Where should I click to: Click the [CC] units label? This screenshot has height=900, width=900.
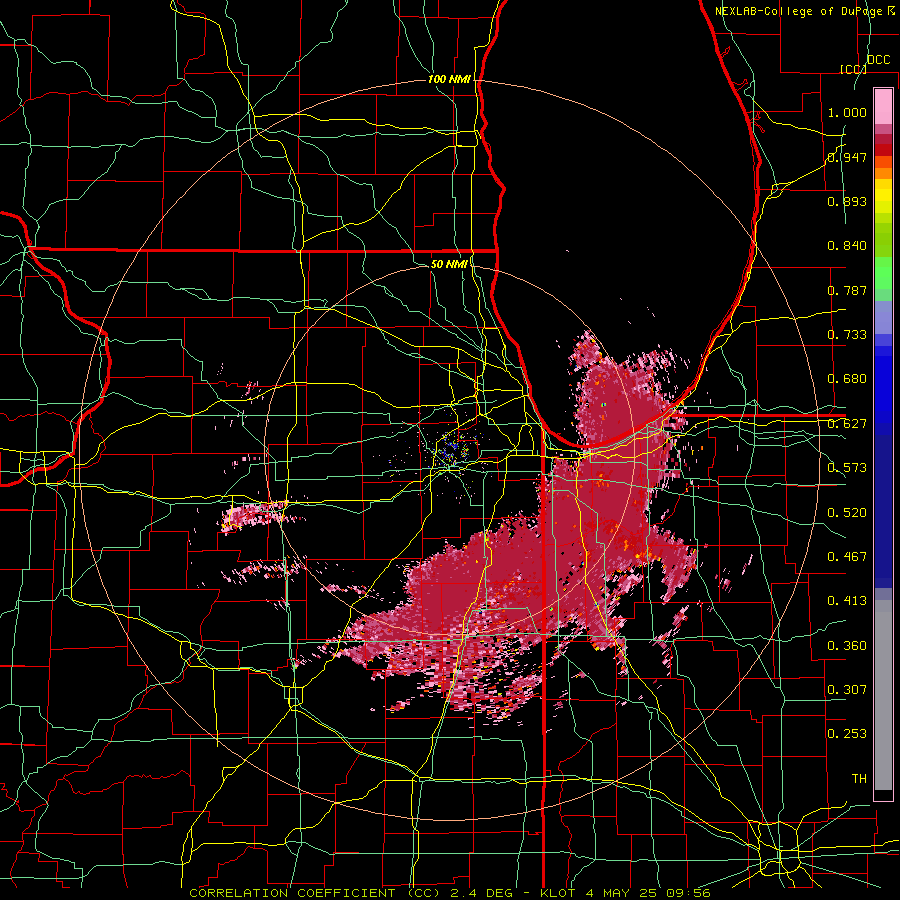[x=853, y=69]
